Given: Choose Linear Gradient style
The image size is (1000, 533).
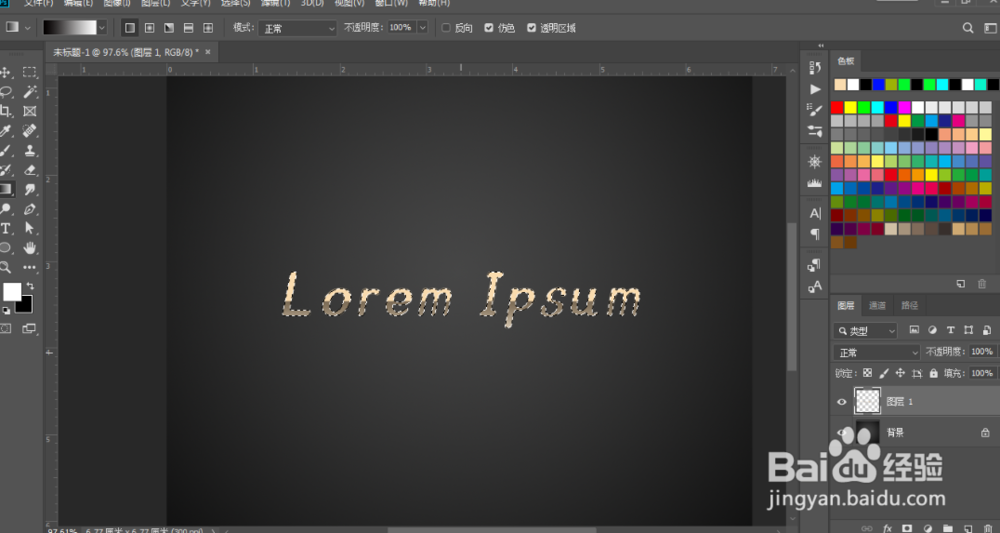Looking at the screenshot, I should 130,28.
